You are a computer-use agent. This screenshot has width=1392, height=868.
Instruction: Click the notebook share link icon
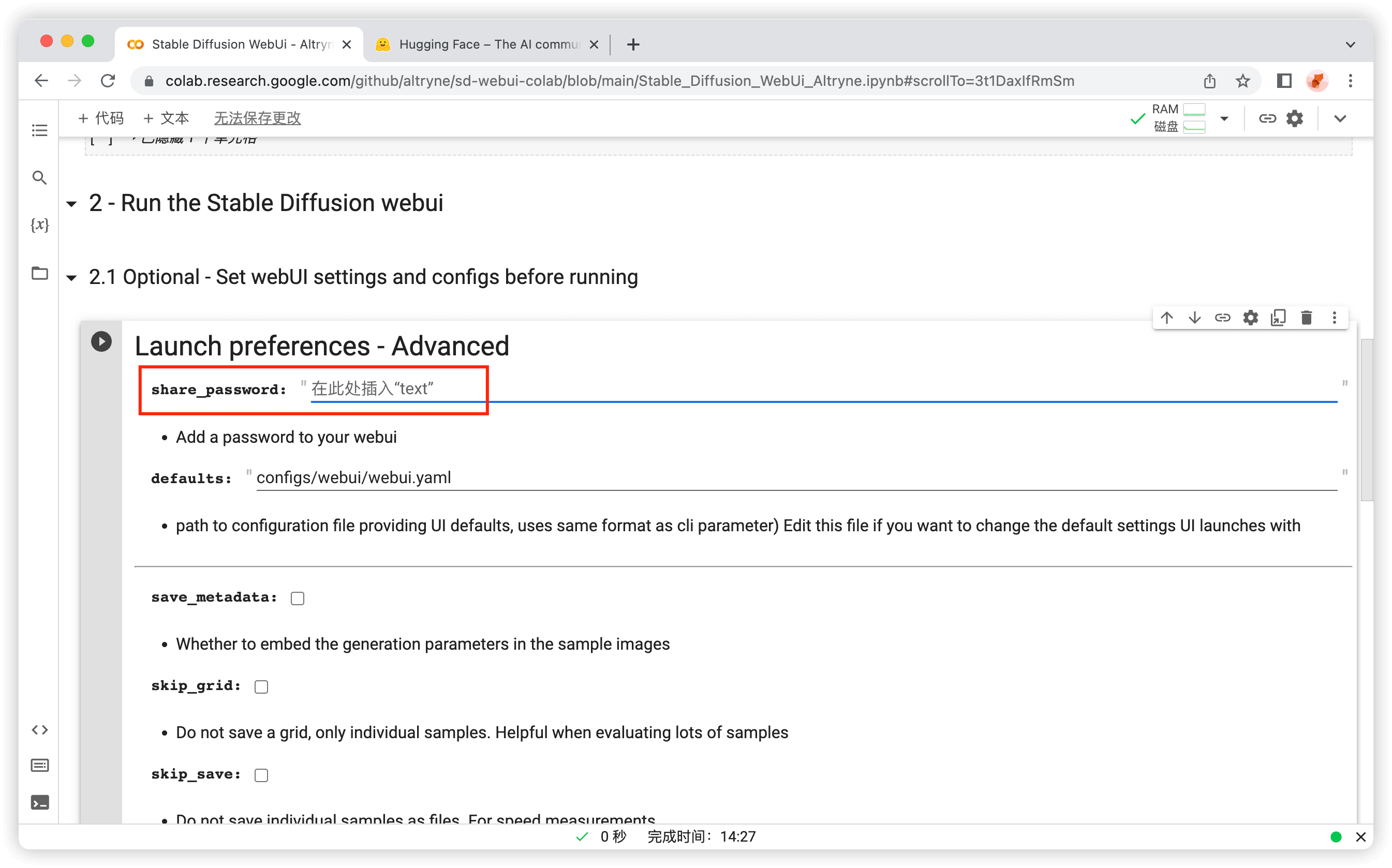(1267, 118)
